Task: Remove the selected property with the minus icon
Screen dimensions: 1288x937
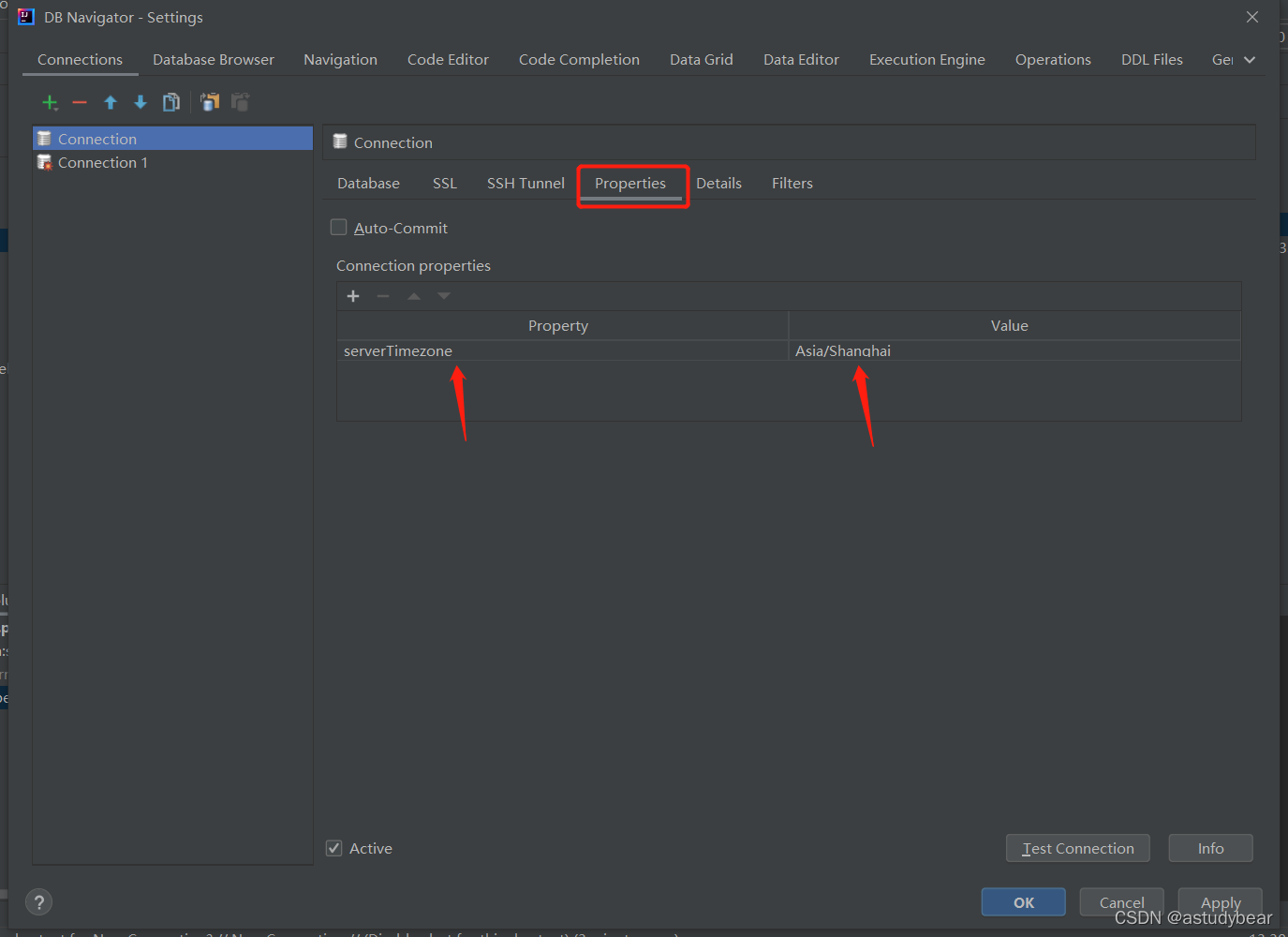Action: (383, 295)
